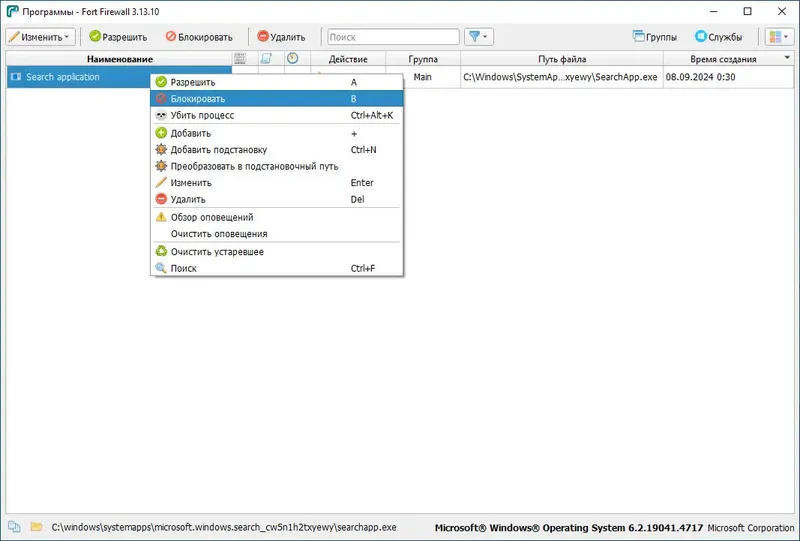Image resolution: width=800 pixels, height=541 pixels.
Task: Click the searchapp.exe path in status bar
Action: point(224,527)
